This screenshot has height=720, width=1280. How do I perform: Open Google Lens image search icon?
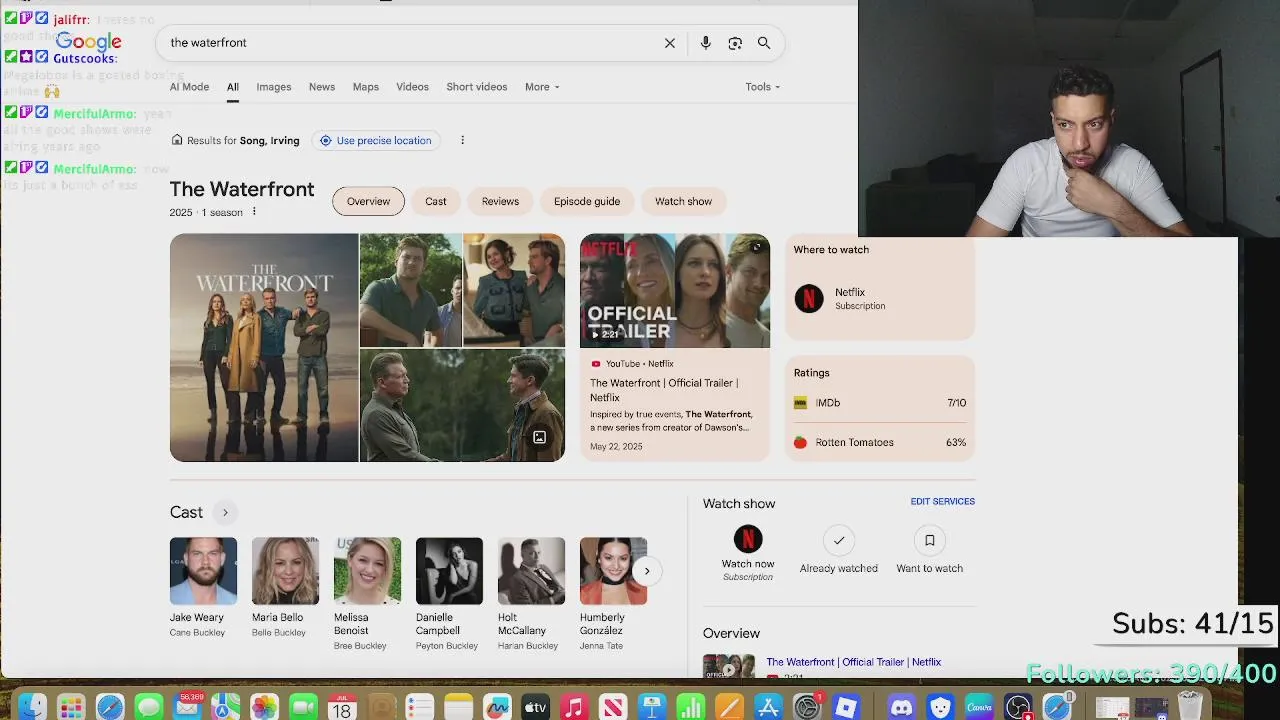click(x=735, y=43)
